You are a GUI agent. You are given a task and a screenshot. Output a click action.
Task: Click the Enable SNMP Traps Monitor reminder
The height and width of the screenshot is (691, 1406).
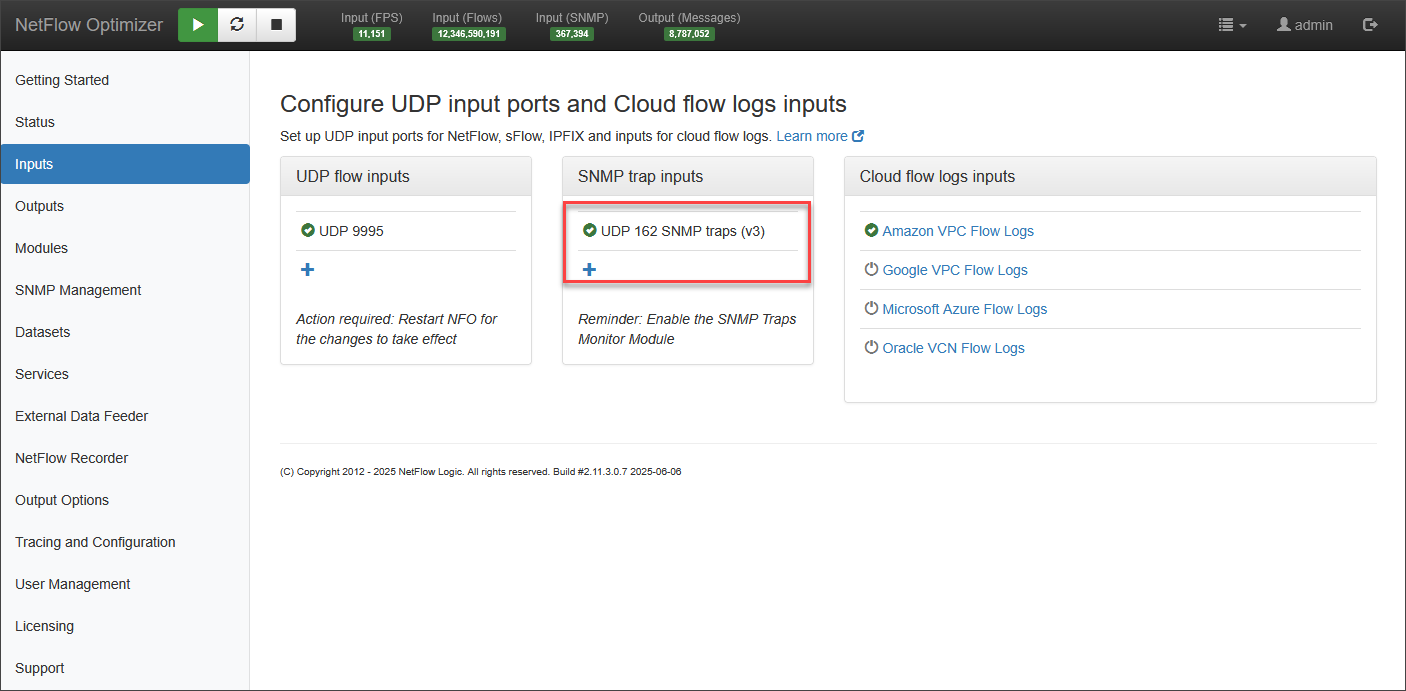(x=687, y=329)
